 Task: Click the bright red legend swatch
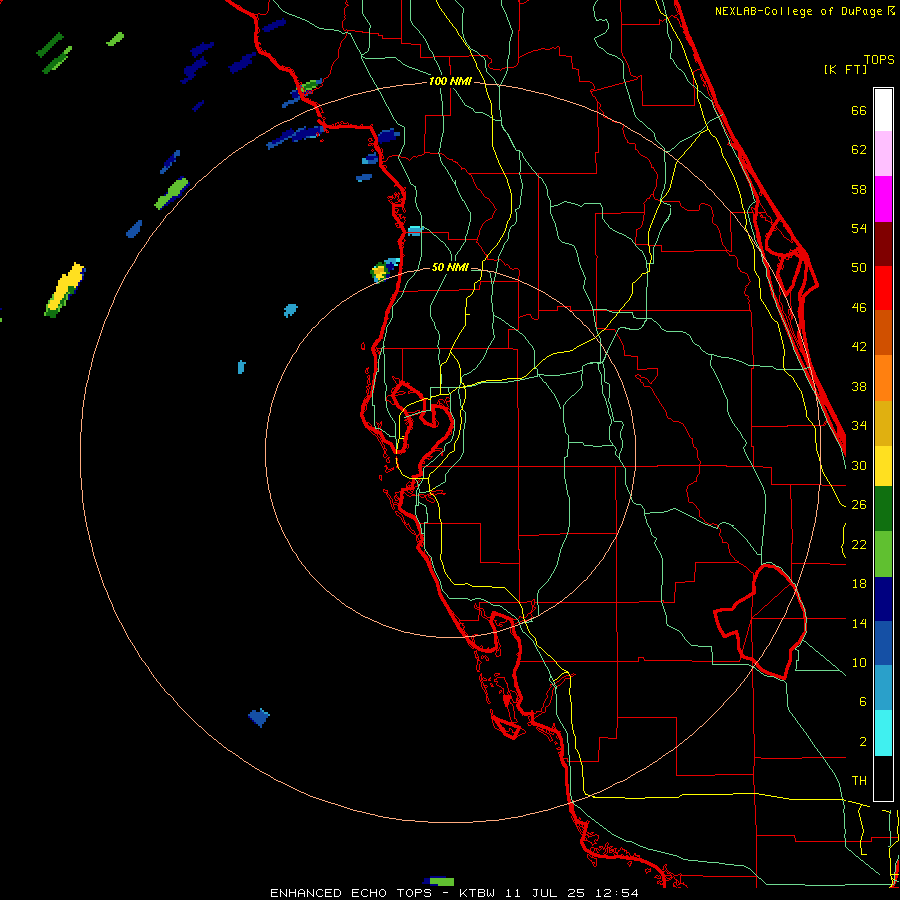(883, 288)
